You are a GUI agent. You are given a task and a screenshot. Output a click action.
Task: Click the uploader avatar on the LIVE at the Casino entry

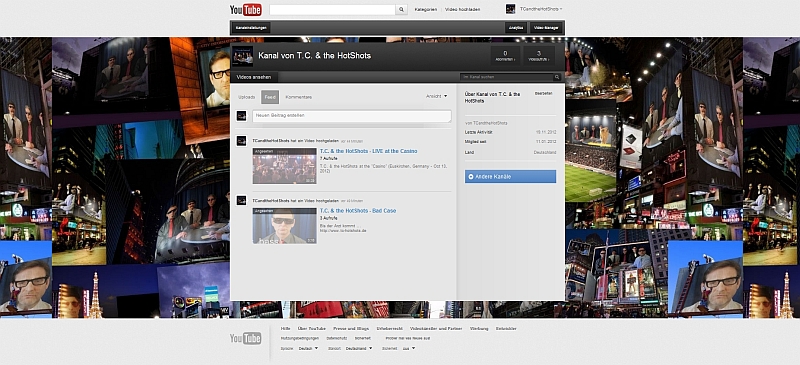242,141
